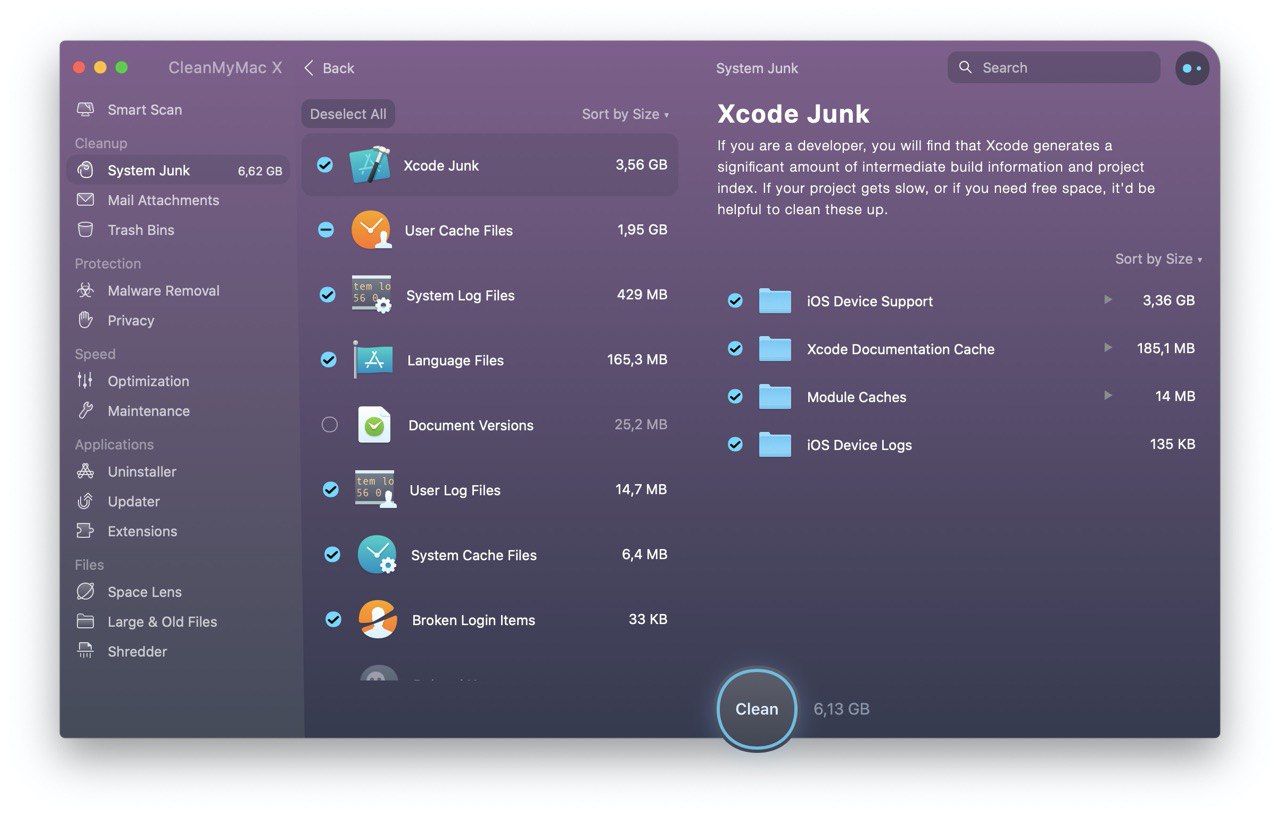
Task: Click the Module Caches folder icon
Action: coord(775,397)
